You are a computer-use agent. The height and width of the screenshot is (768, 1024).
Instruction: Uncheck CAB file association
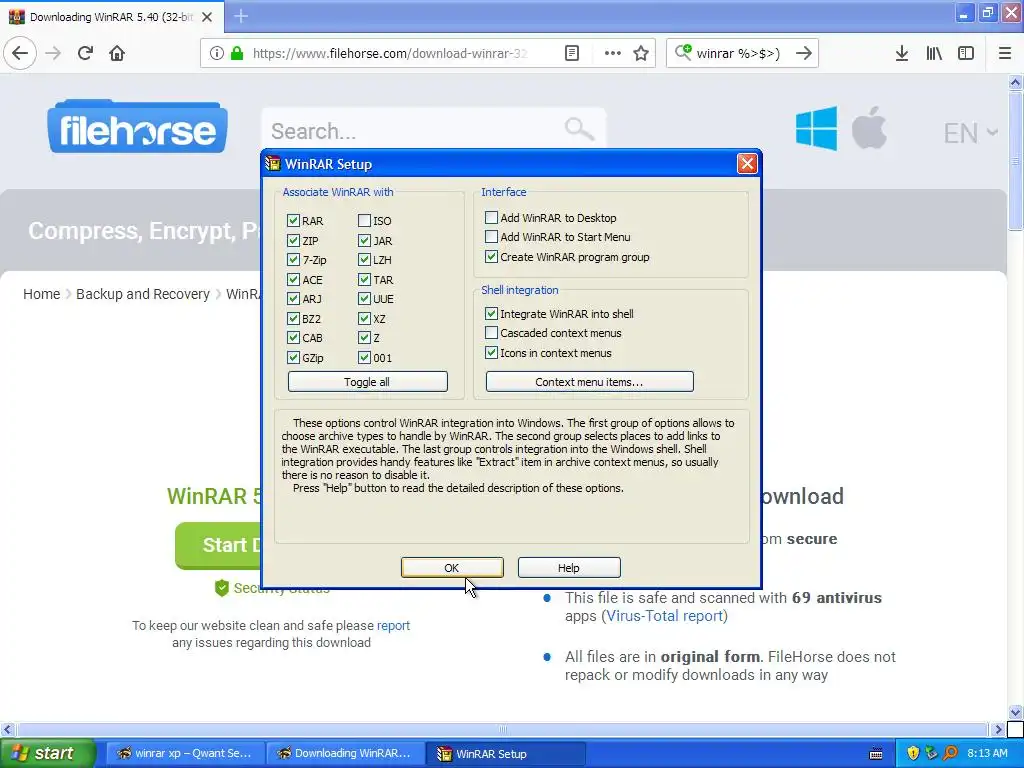[x=293, y=338]
